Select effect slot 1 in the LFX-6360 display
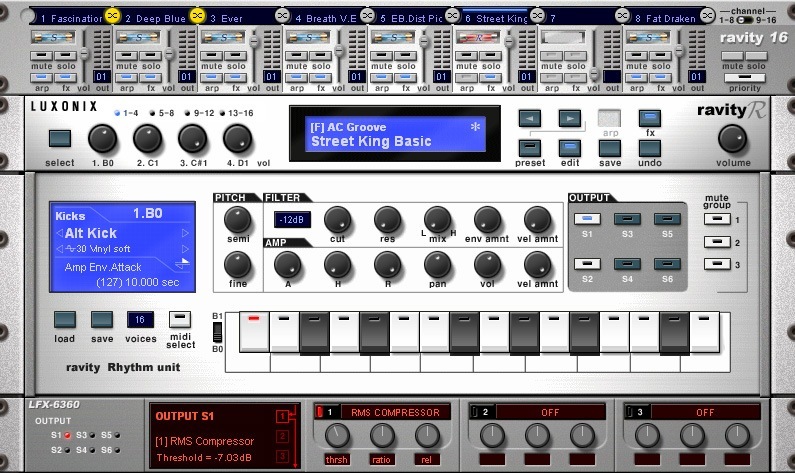Viewport: 795px width, 473px height. point(282,416)
